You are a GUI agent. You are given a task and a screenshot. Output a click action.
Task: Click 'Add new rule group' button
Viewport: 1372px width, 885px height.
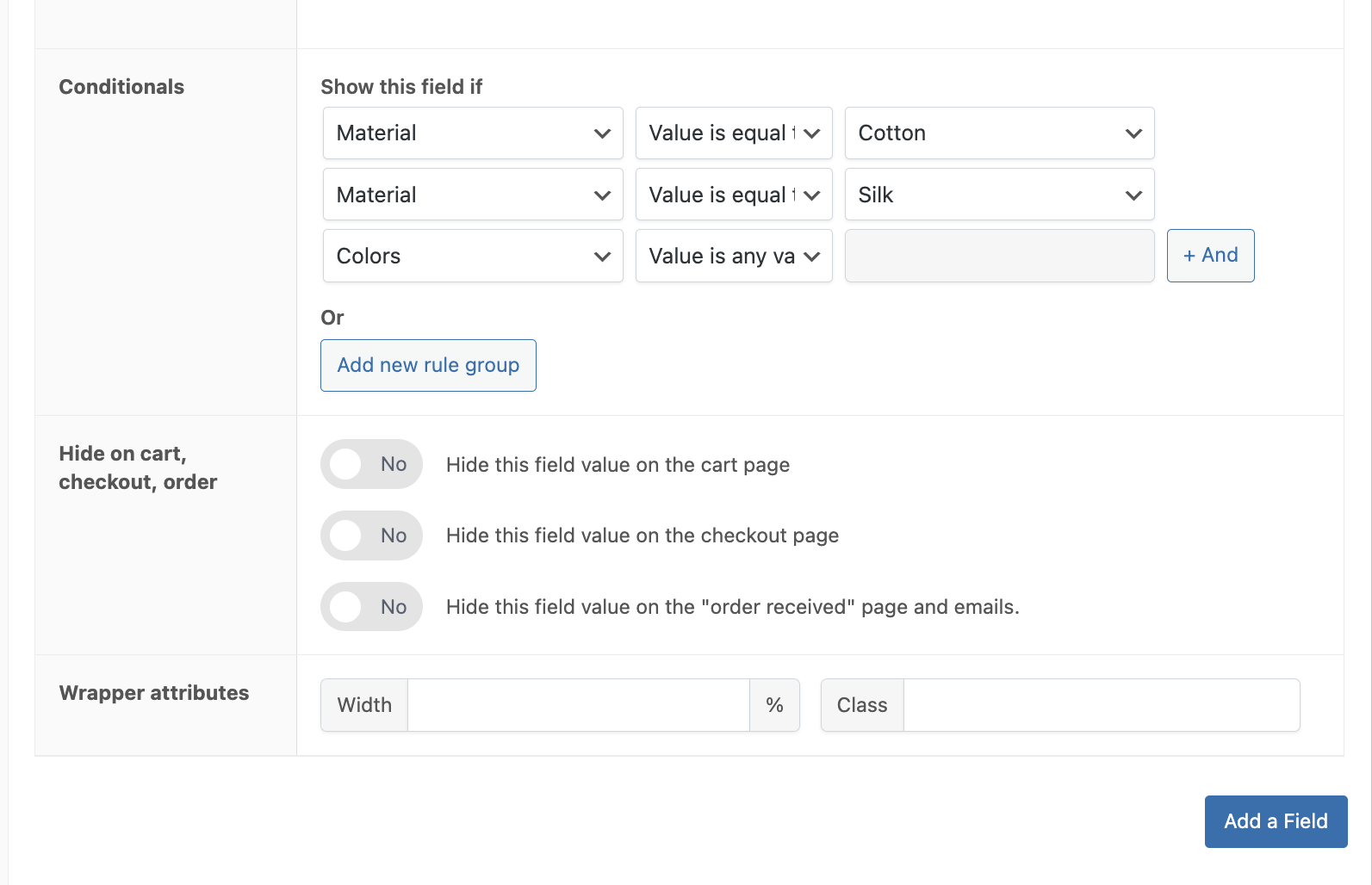(x=428, y=365)
